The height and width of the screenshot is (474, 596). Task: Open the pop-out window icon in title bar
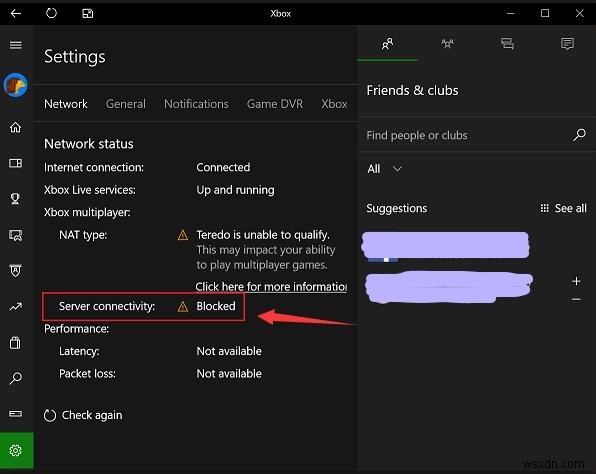(x=87, y=14)
